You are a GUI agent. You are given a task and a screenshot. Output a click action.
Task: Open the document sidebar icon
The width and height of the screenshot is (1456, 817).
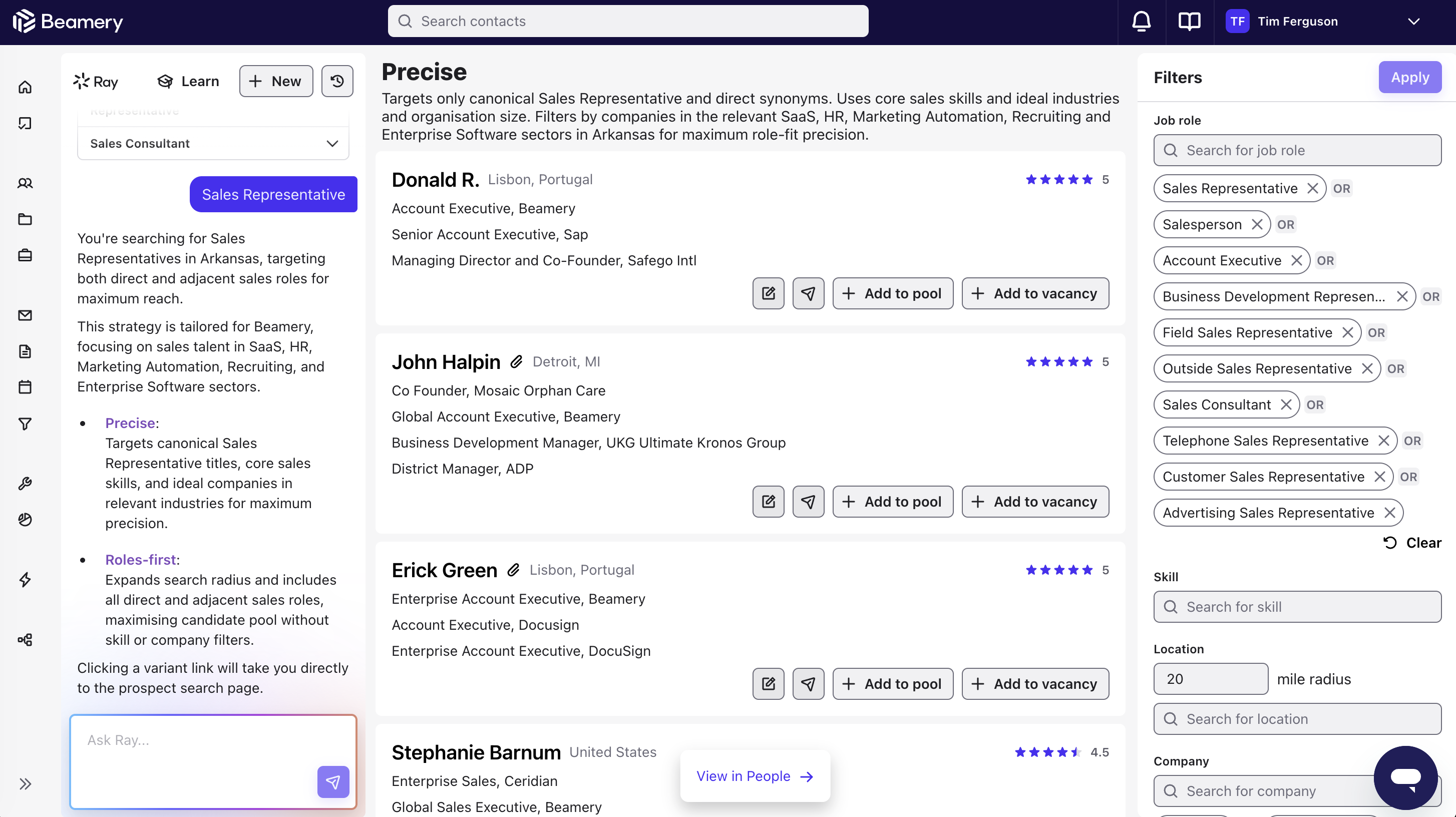coord(25,351)
